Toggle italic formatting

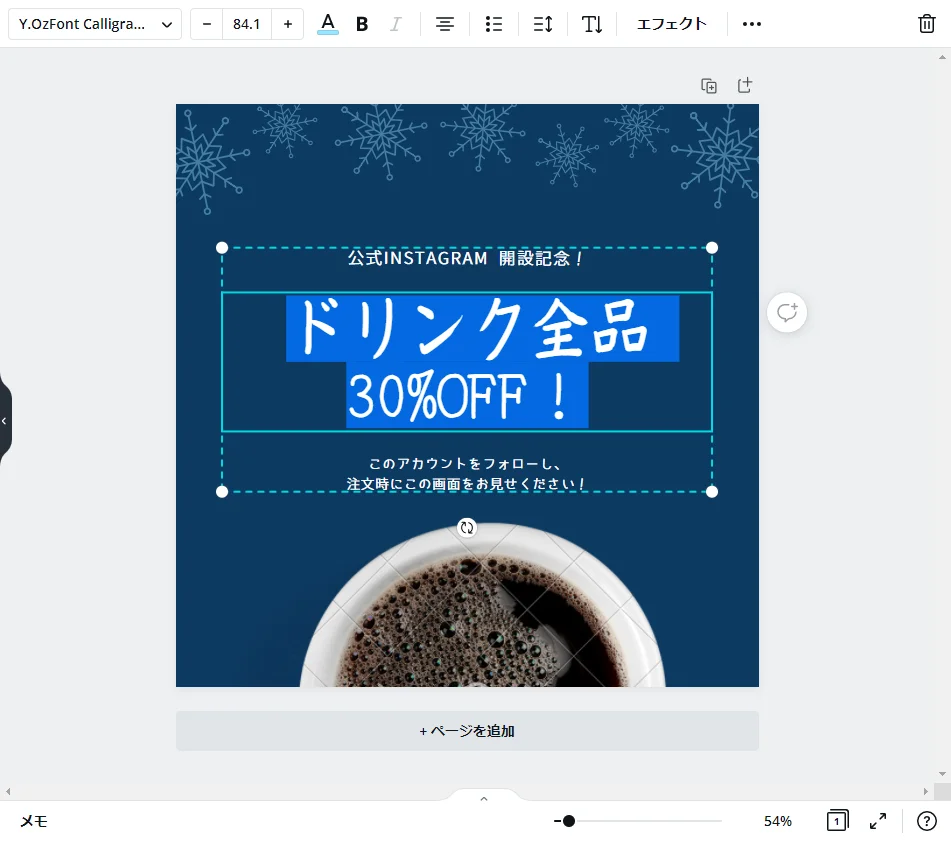[395, 24]
